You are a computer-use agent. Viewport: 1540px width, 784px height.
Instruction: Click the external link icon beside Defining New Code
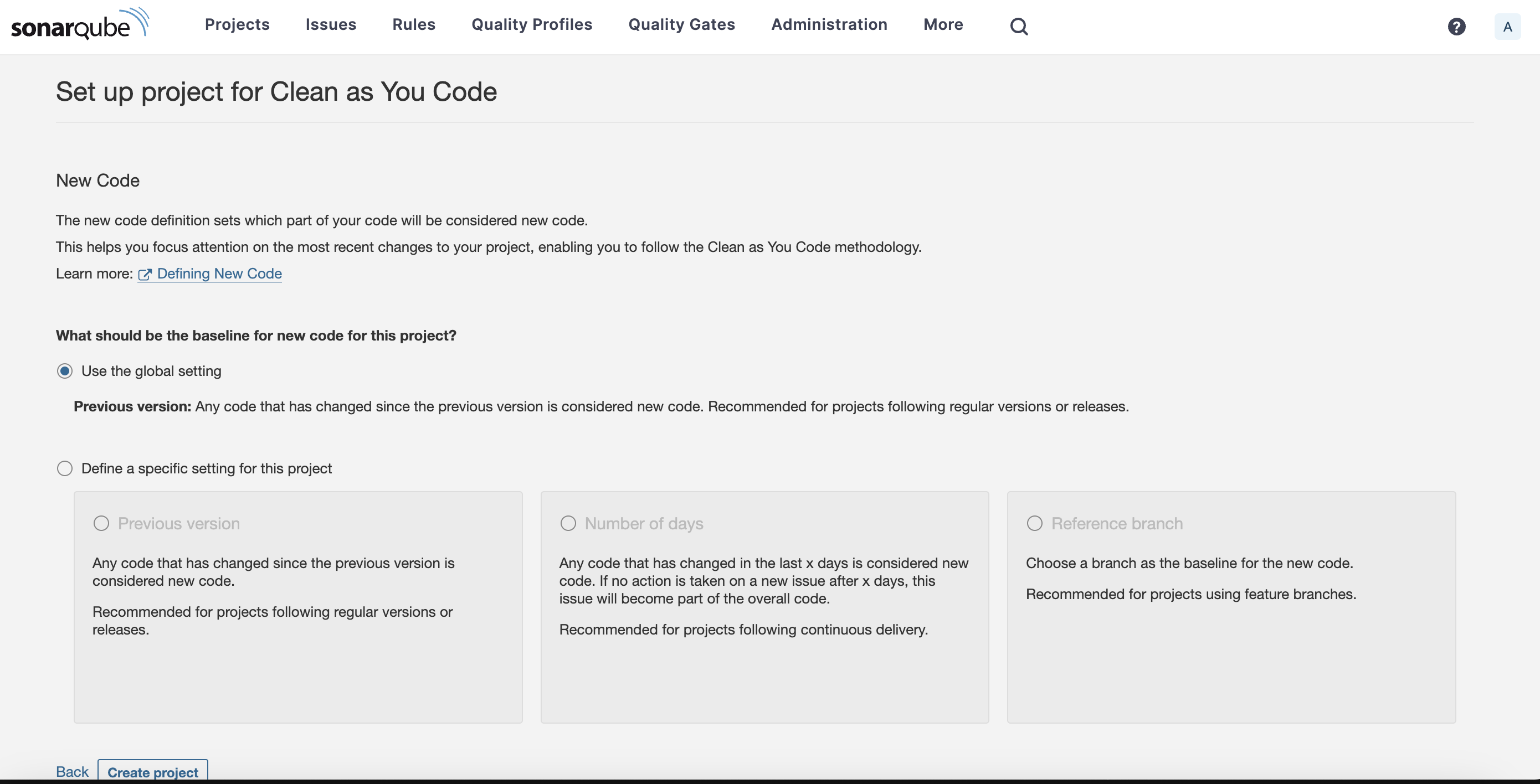coord(145,274)
